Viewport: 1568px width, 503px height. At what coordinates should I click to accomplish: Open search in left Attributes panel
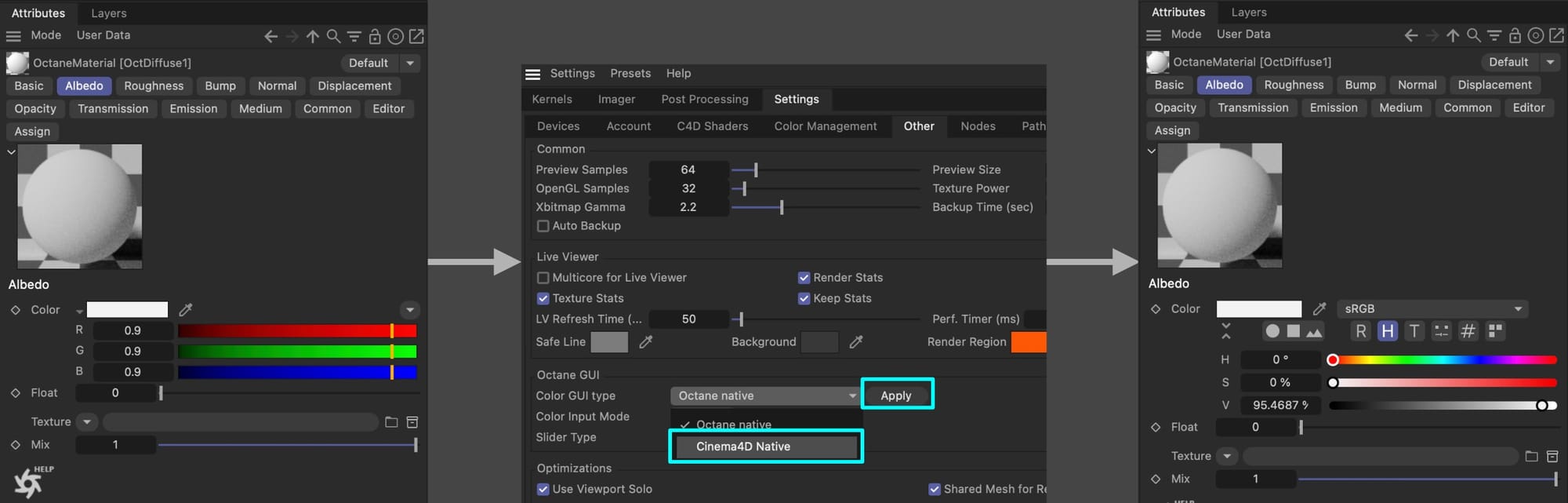(x=333, y=36)
